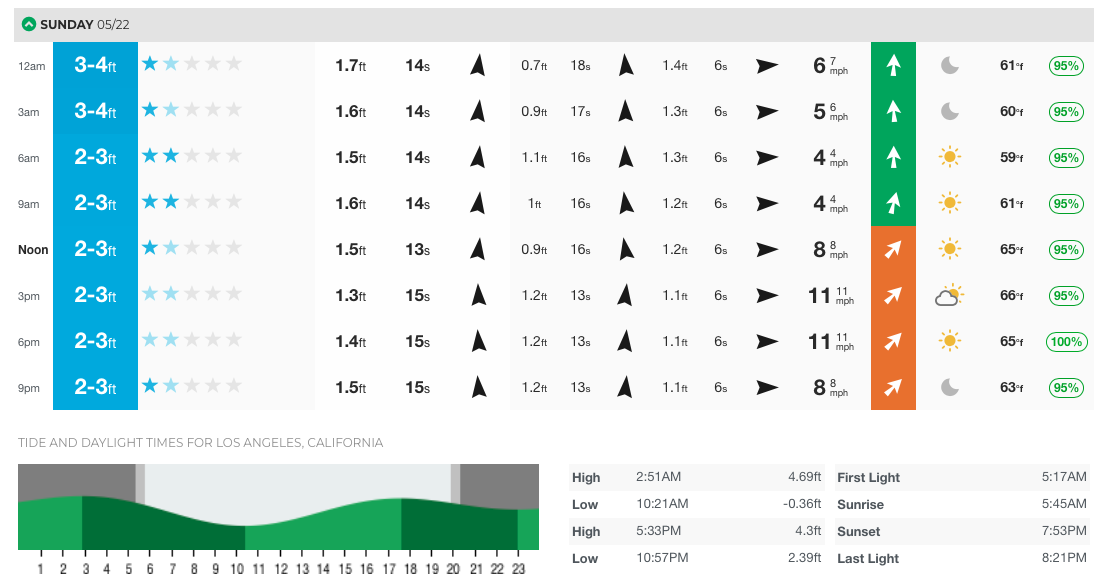This screenshot has width=1110, height=583.
Task: Click the 6pm orange wind arrow
Action: click(893, 341)
